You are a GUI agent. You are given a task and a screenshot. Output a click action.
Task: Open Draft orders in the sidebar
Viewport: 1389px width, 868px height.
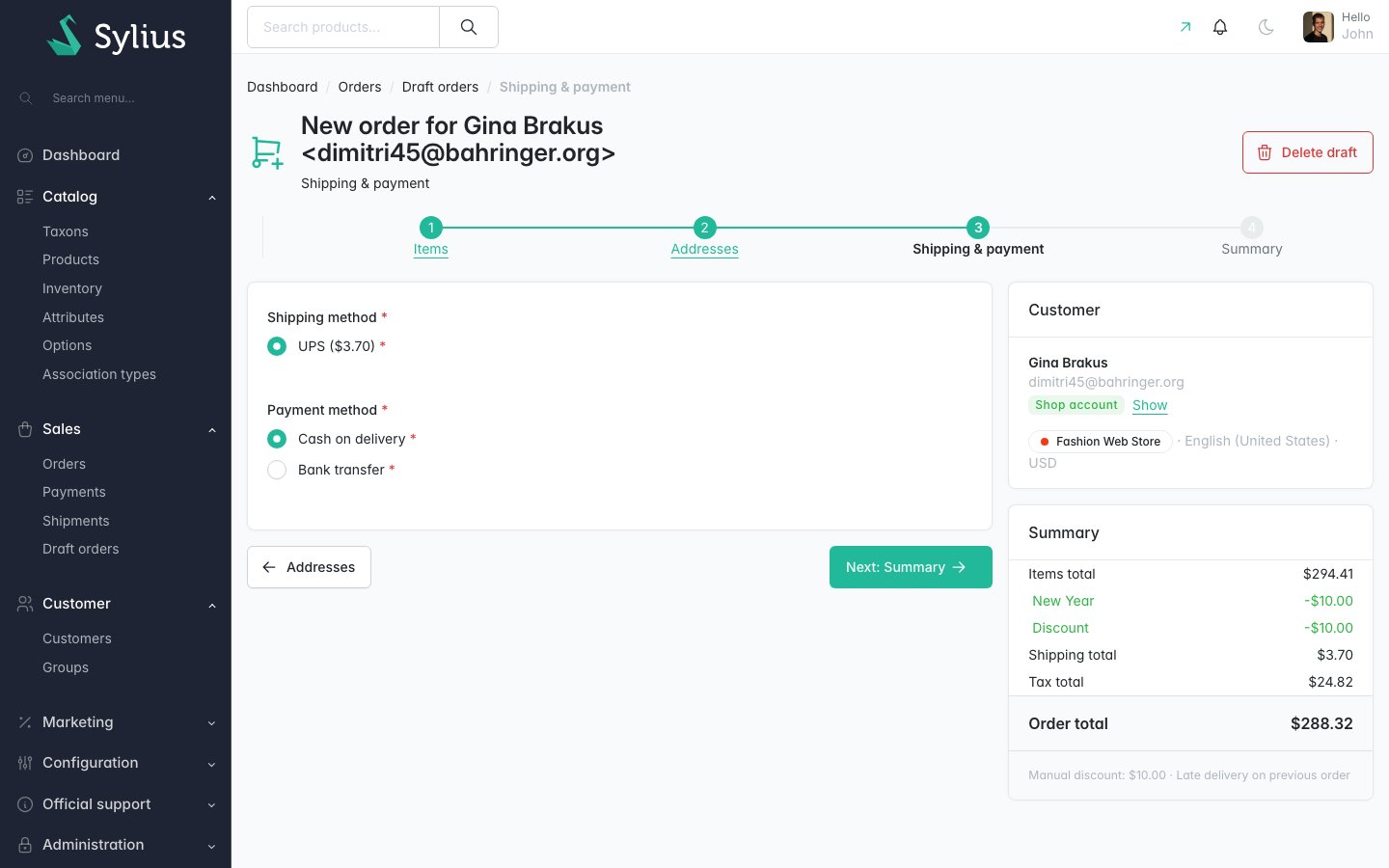tap(81, 549)
